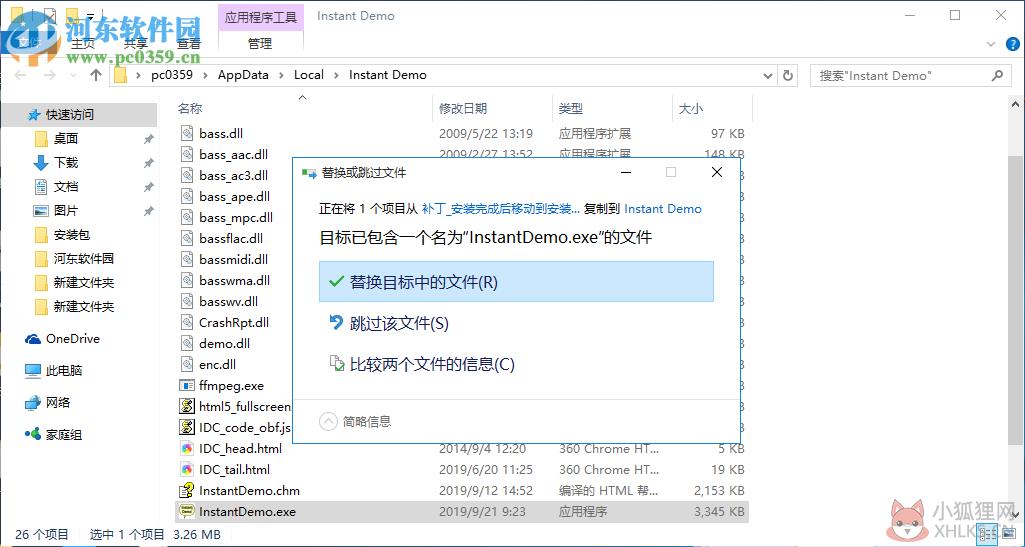This screenshot has height=547, width=1025.
Task: Click the basswv.dll file icon
Action: tap(187, 301)
